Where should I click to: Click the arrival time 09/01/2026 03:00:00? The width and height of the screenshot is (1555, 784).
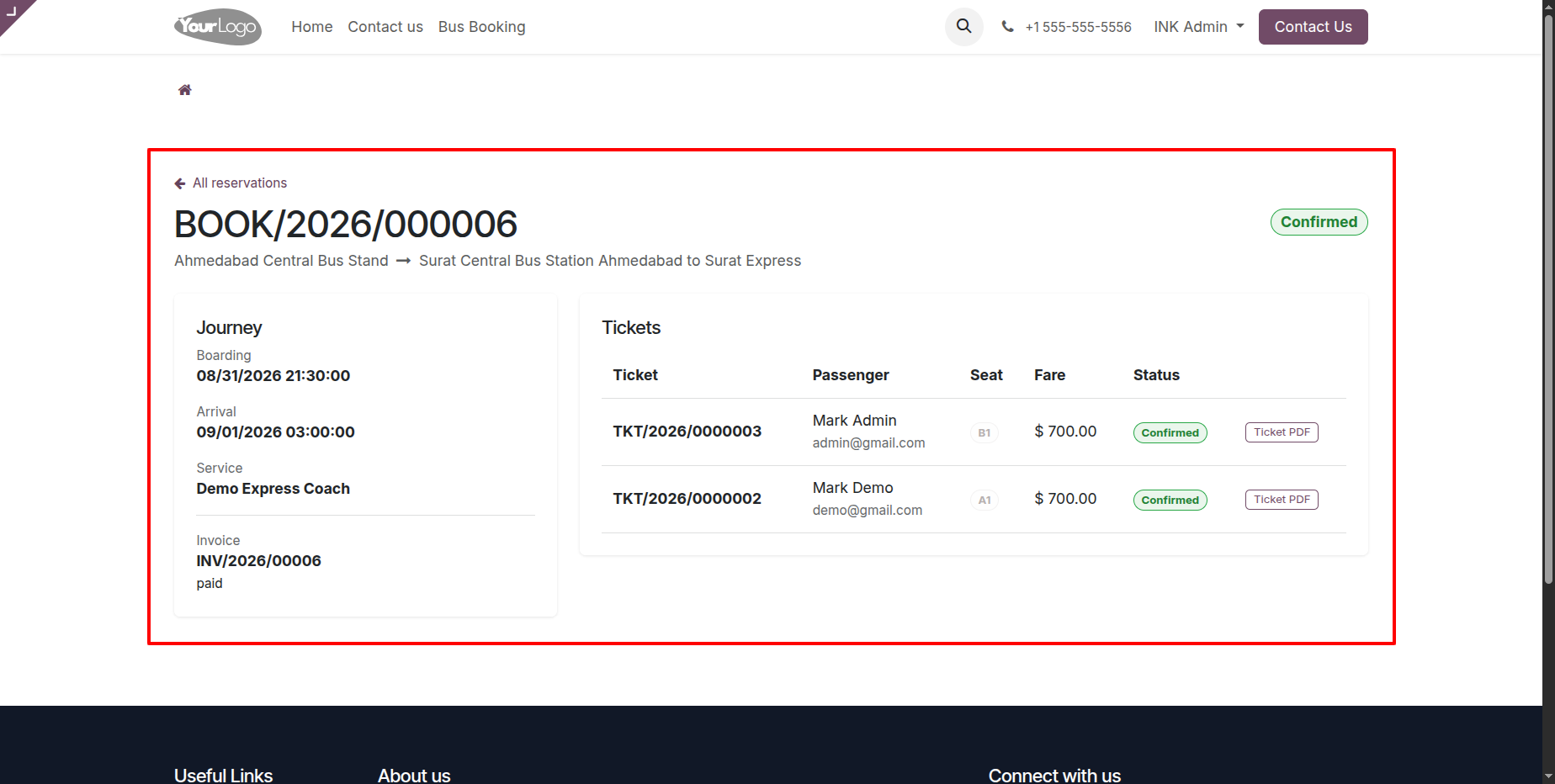(275, 432)
